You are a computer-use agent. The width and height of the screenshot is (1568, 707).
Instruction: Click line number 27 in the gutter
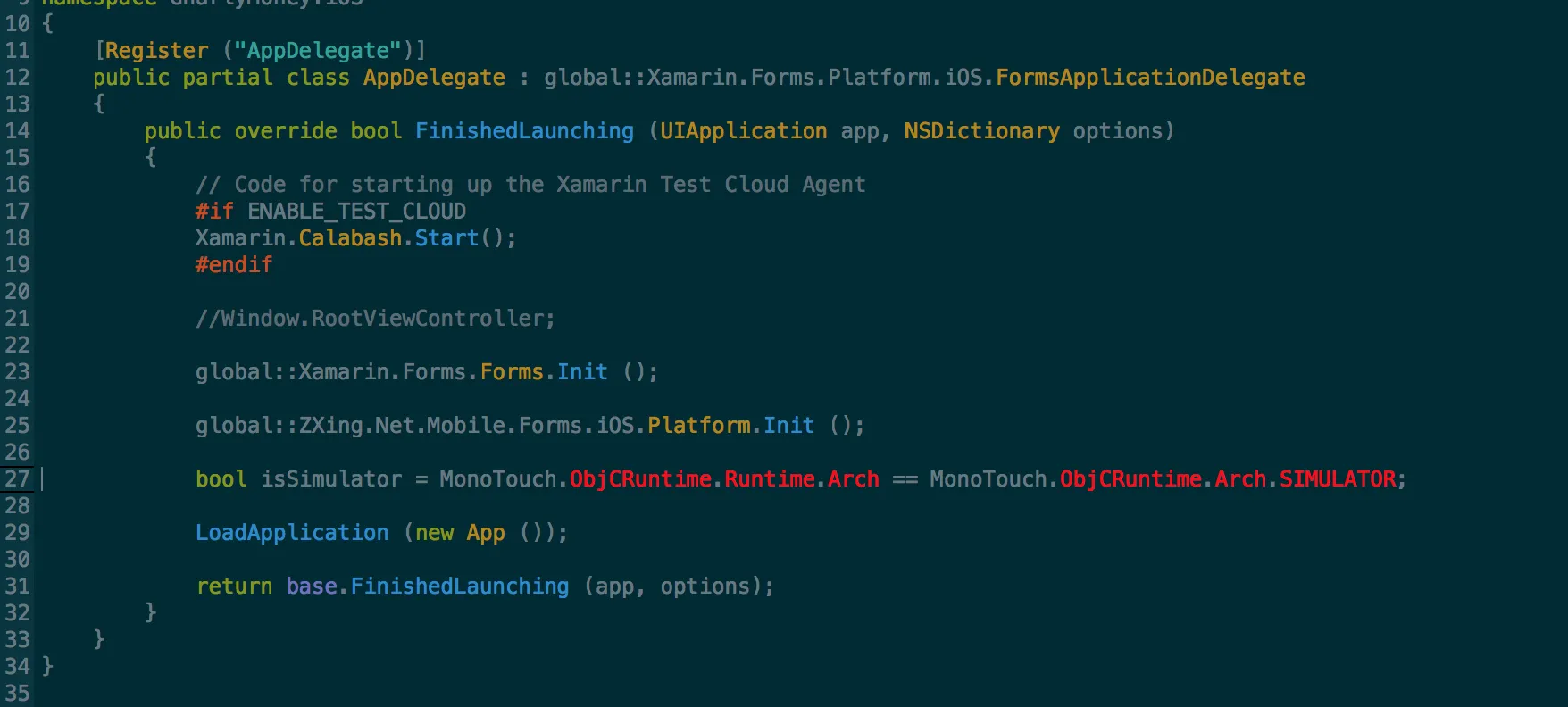click(x=17, y=479)
